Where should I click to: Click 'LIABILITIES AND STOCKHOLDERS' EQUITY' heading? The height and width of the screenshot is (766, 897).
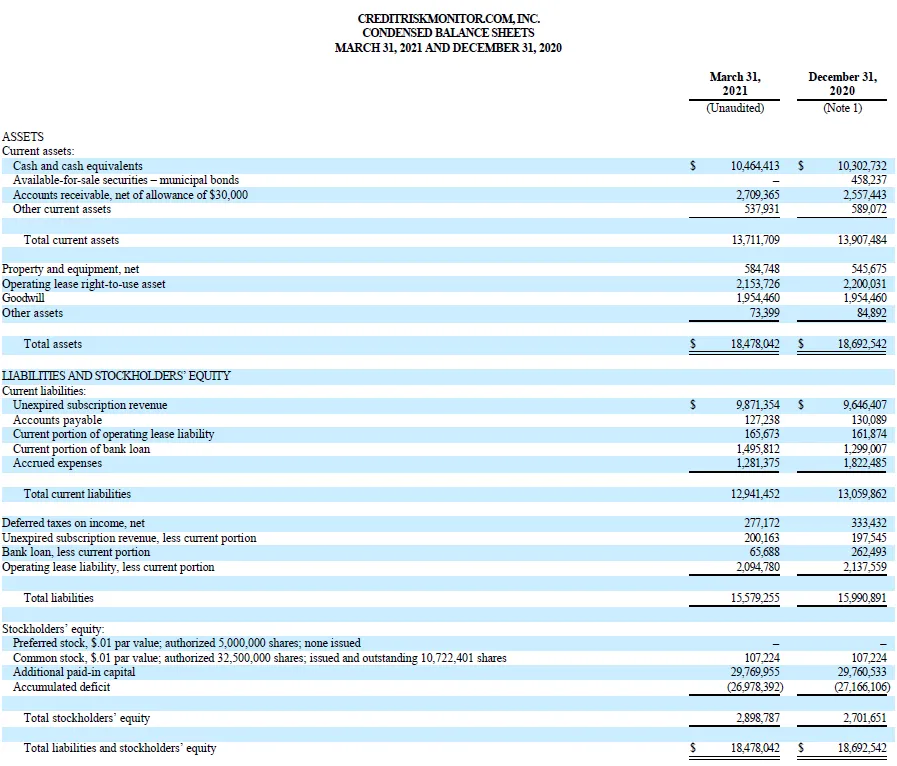[x=116, y=376]
